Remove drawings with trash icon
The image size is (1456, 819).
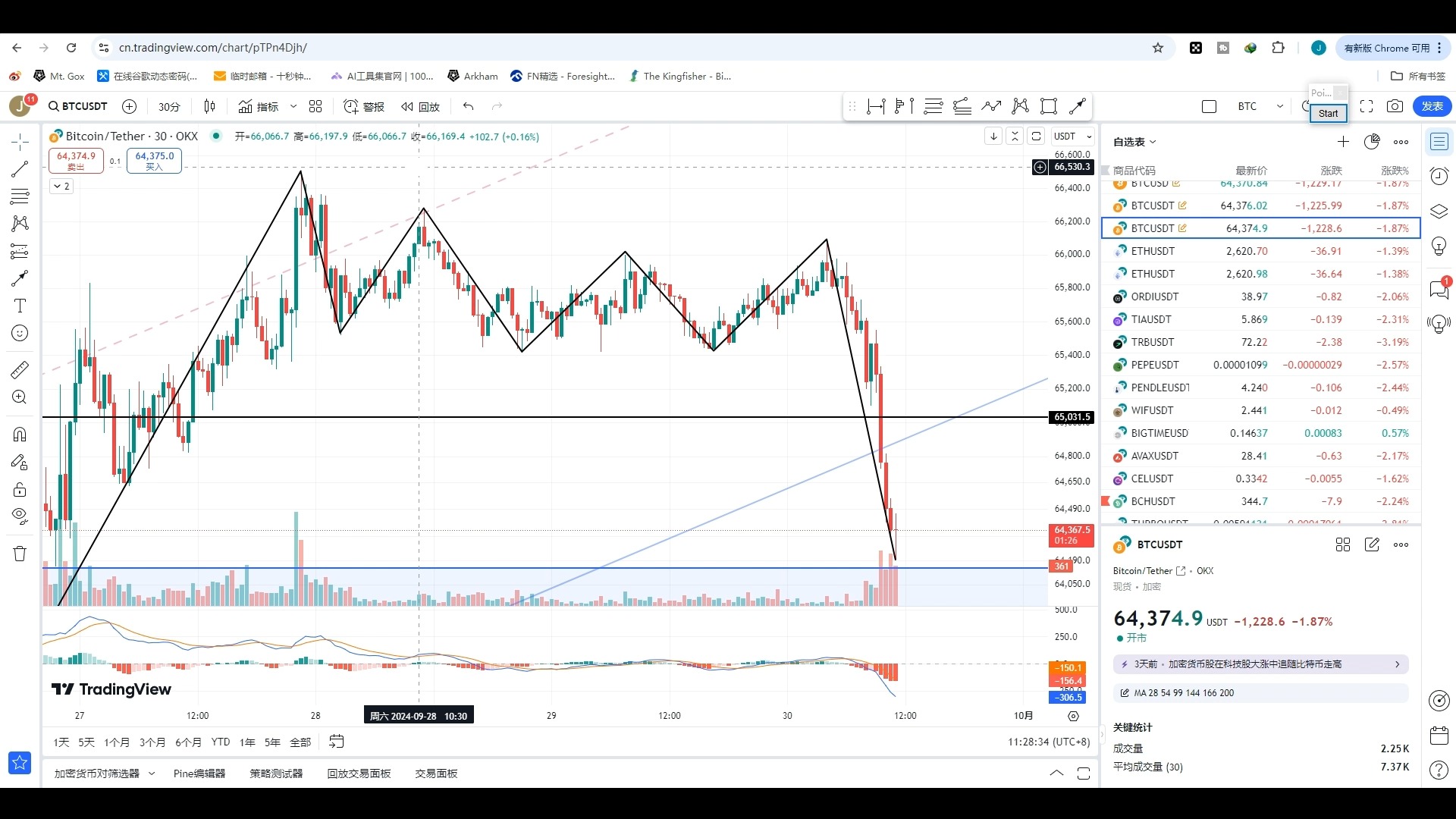[x=20, y=554]
